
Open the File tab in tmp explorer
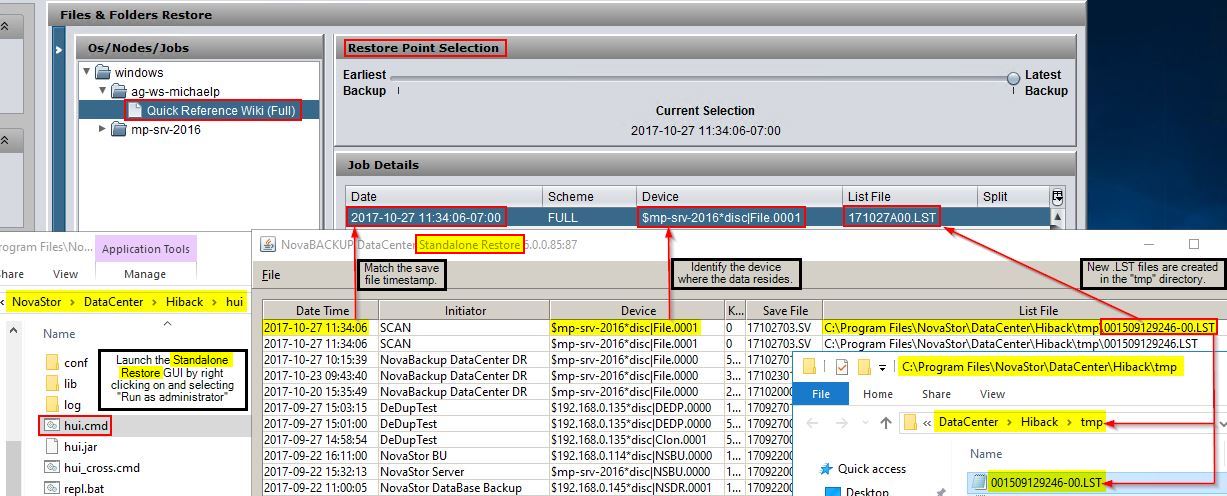point(820,394)
